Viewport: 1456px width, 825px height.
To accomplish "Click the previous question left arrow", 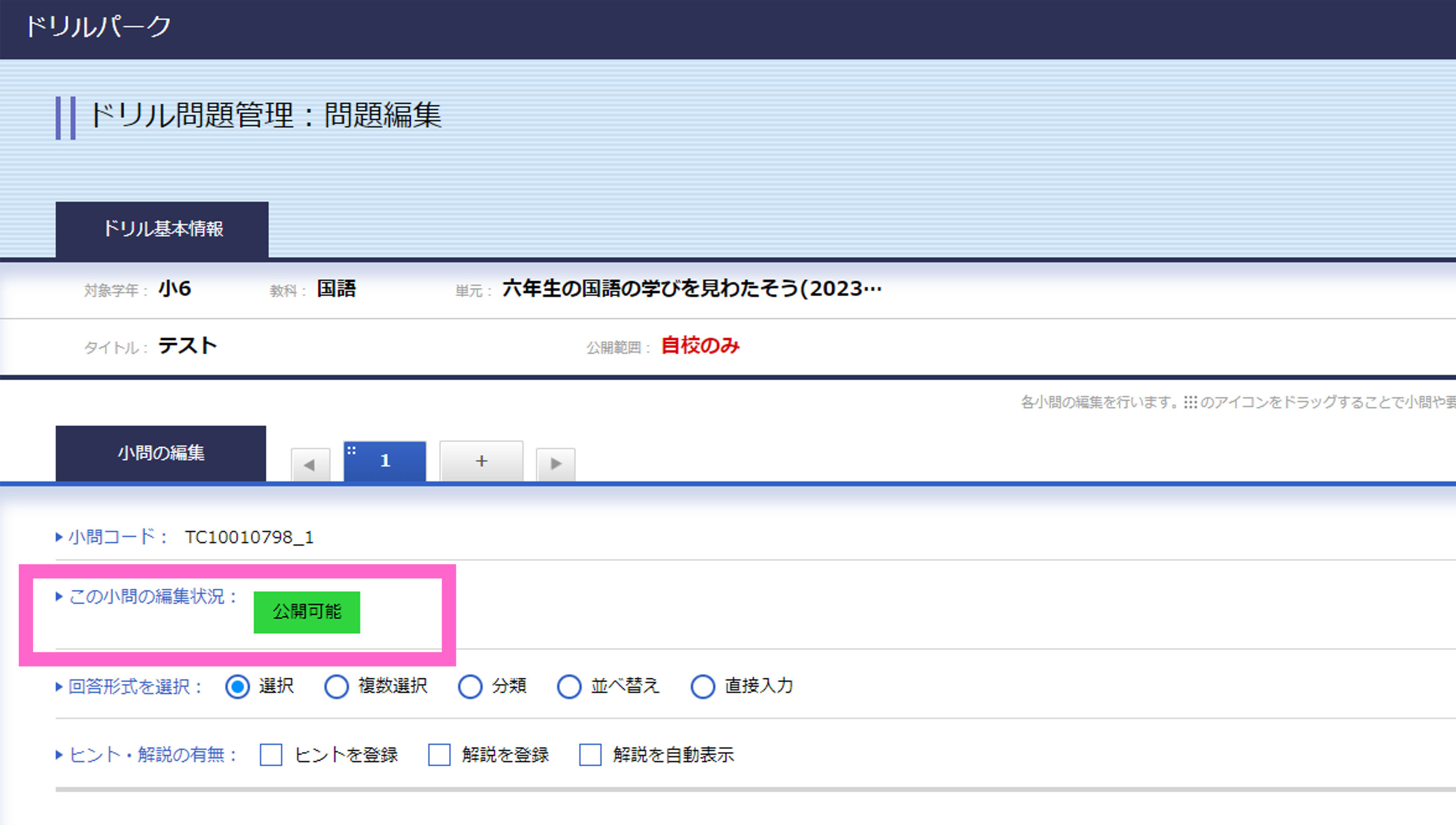I will [310, 464].
